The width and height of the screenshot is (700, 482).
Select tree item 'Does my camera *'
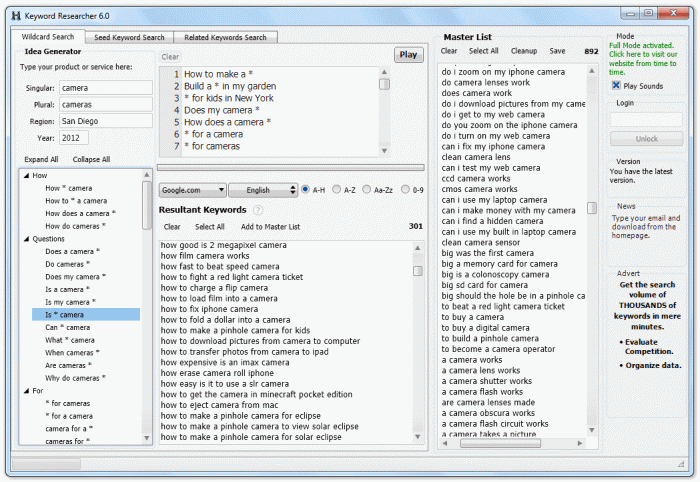click(x=75, y=277)
